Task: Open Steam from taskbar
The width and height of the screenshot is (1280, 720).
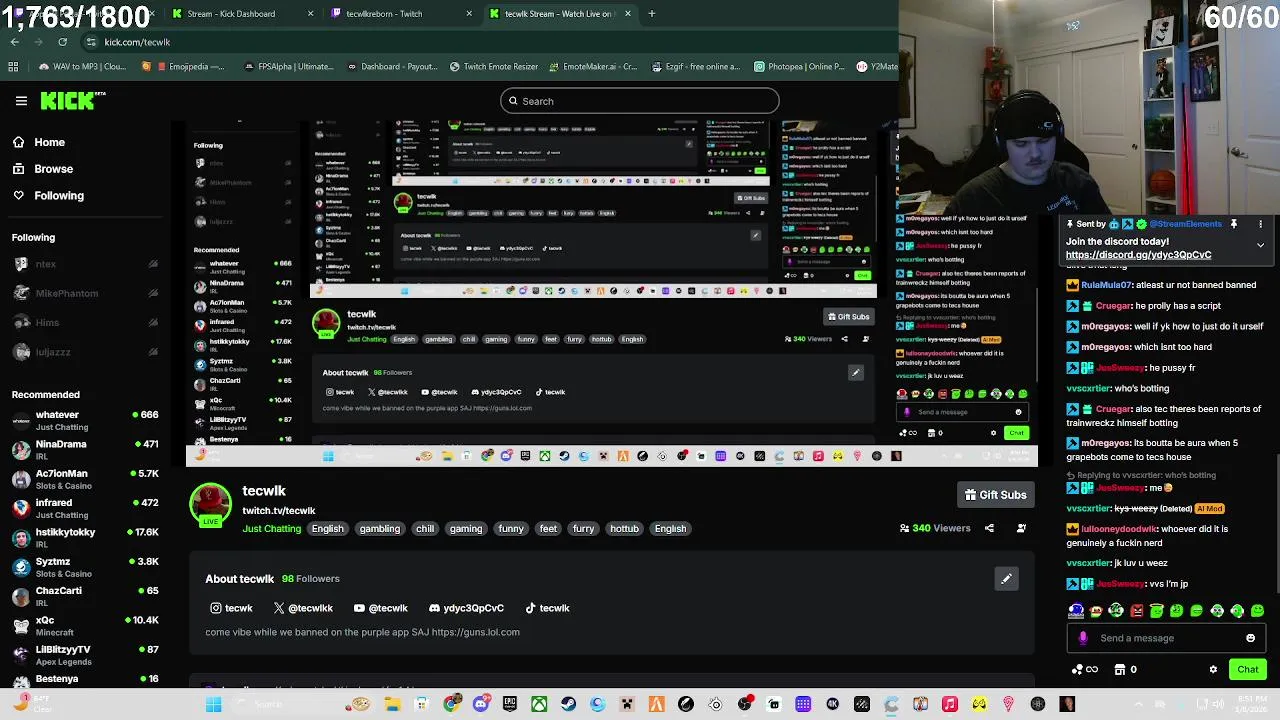Action: click(568, 705)
